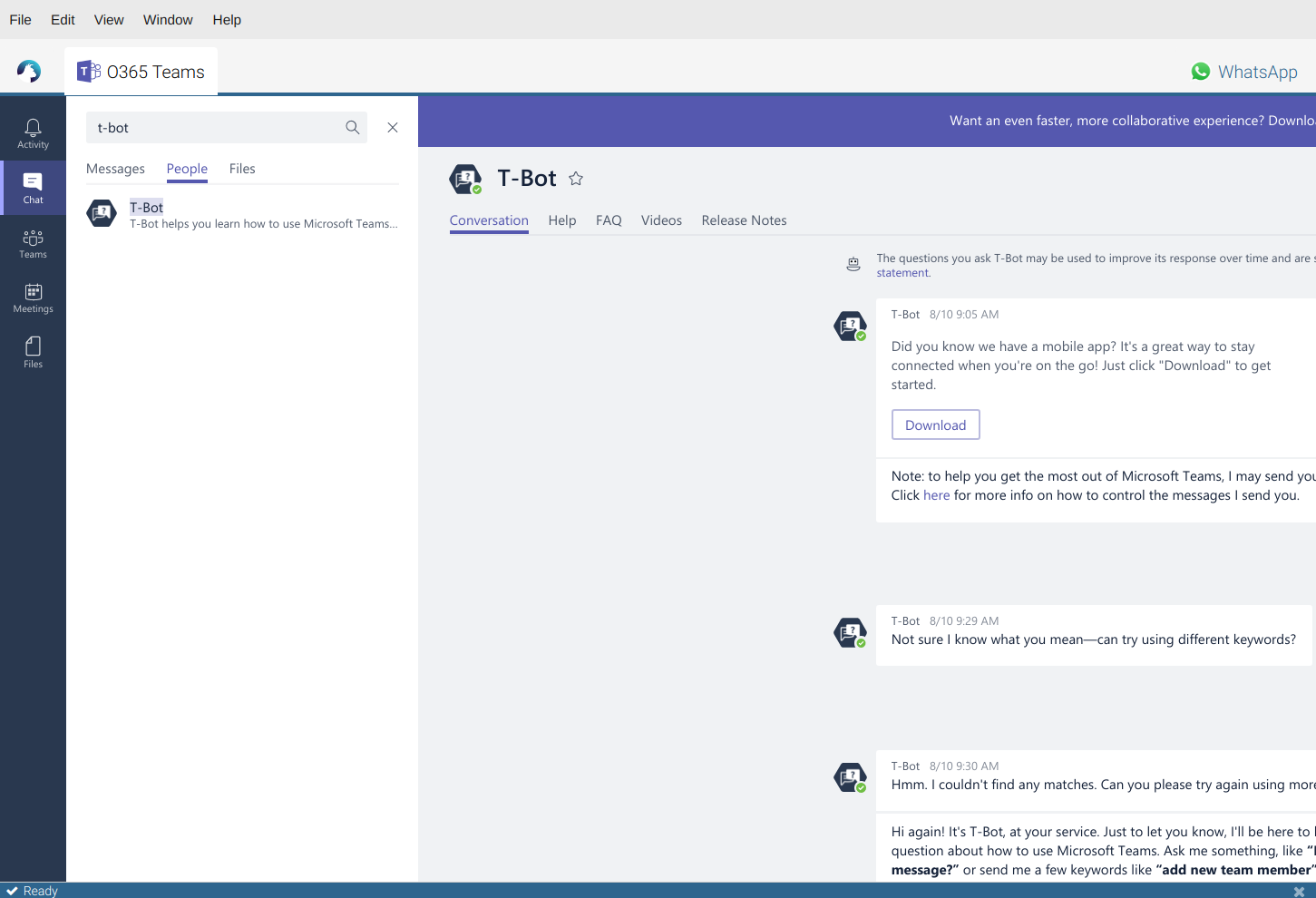Follow the 'here' link for message info
This screenshot has height=898, width=1316.
pos(937,495)
